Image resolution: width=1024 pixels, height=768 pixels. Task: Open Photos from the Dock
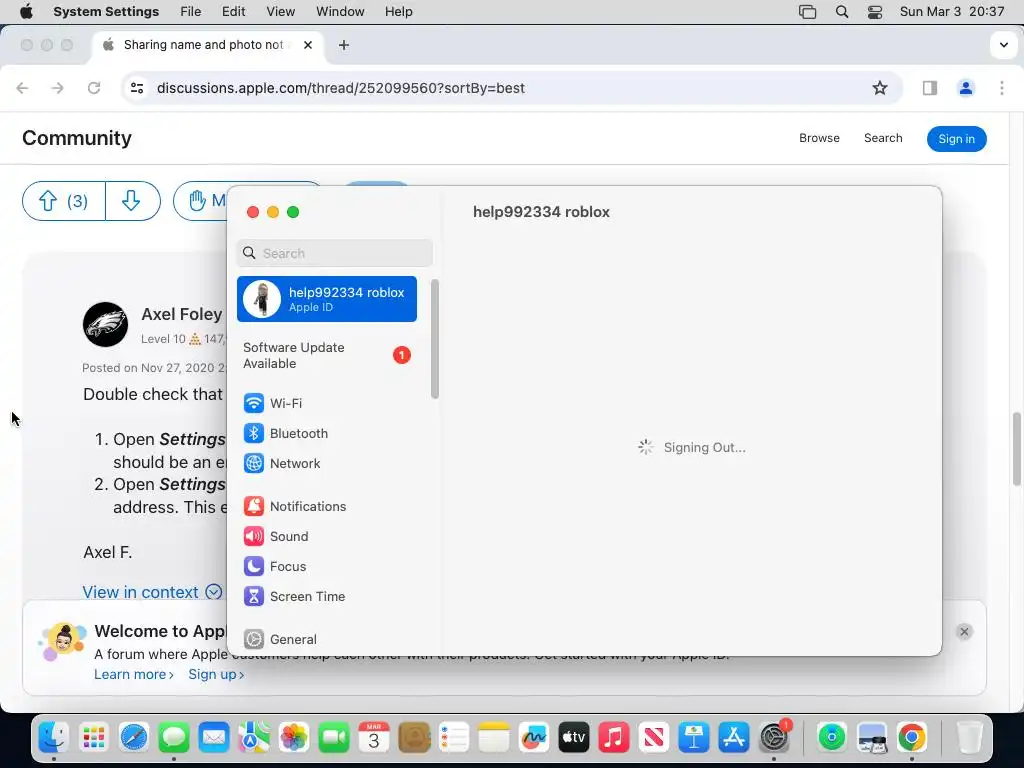pyautogui.click(x=294, y=738)
